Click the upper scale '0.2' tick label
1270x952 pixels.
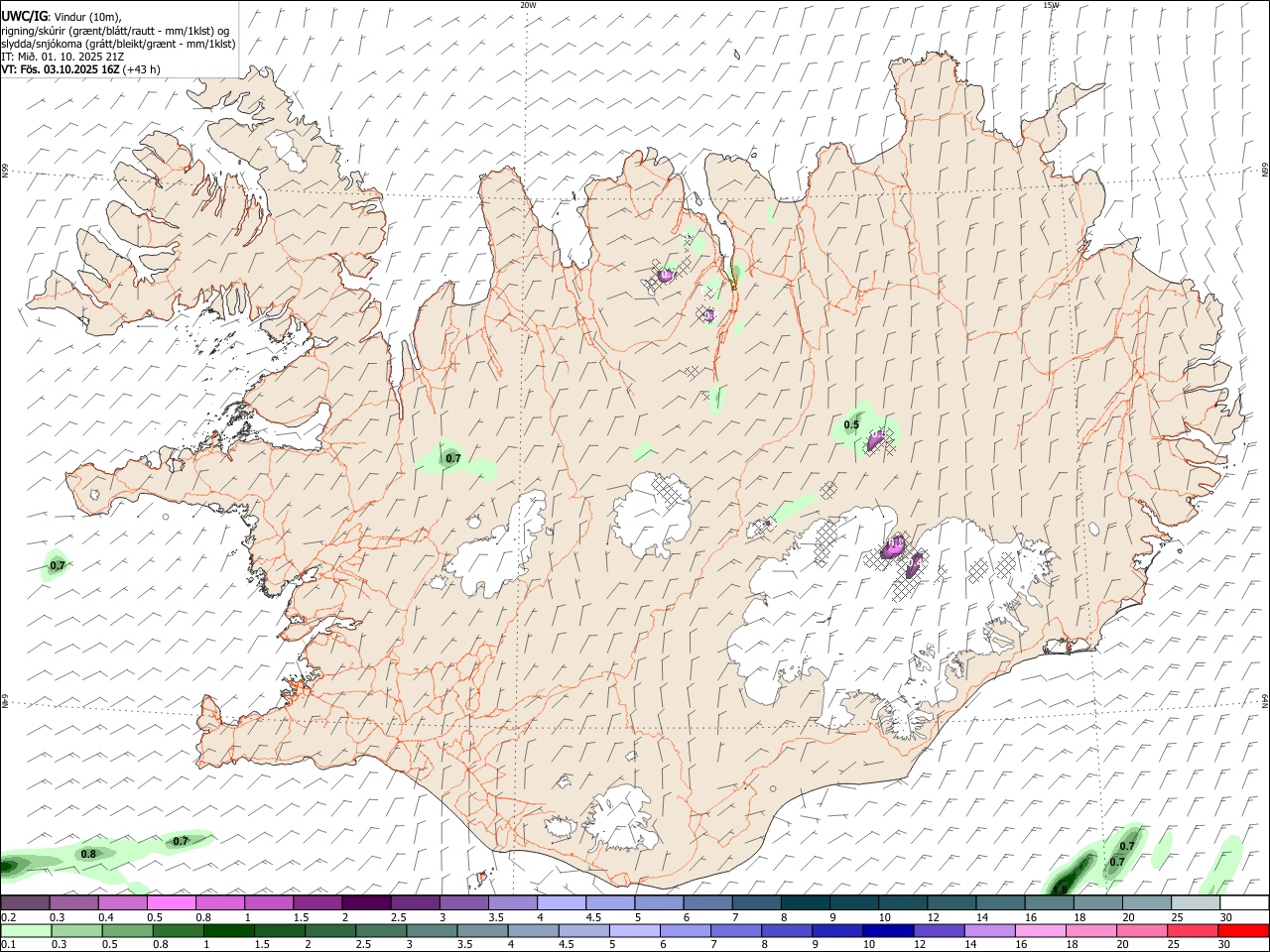pyautogui.click(x=8, y=917)
